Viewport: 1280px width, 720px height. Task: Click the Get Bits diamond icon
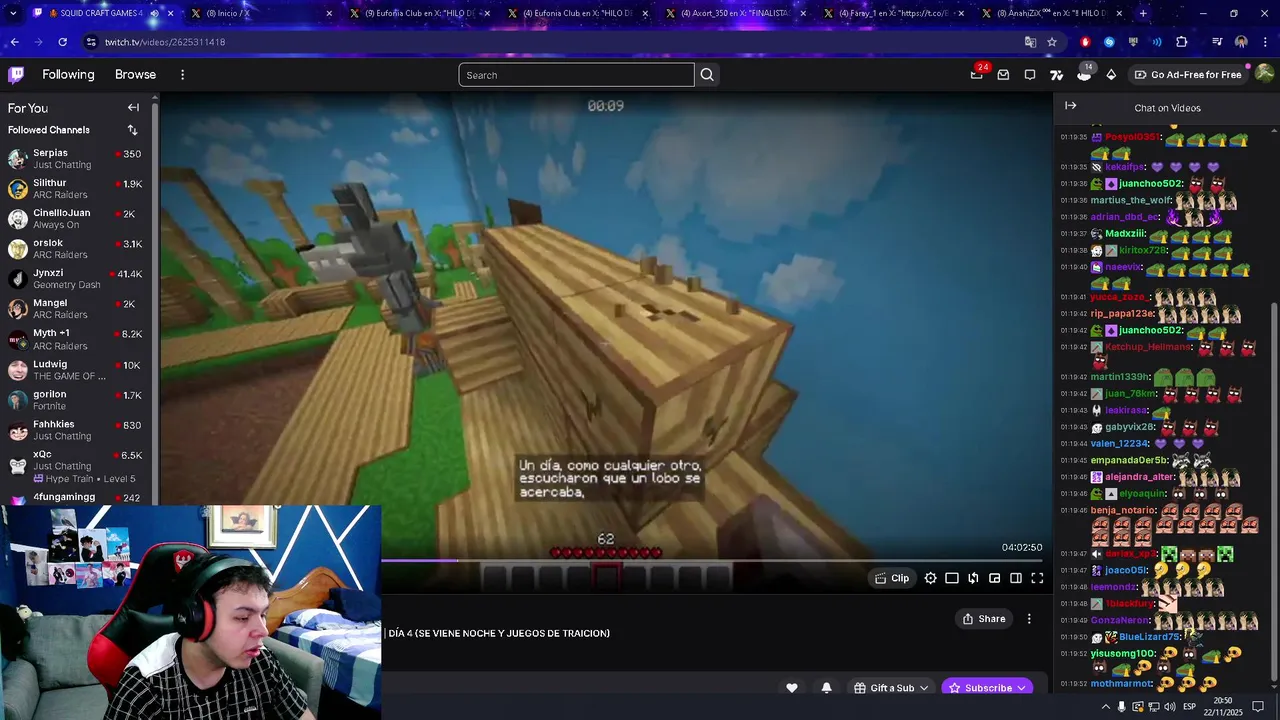click(x=1111, y=74)
